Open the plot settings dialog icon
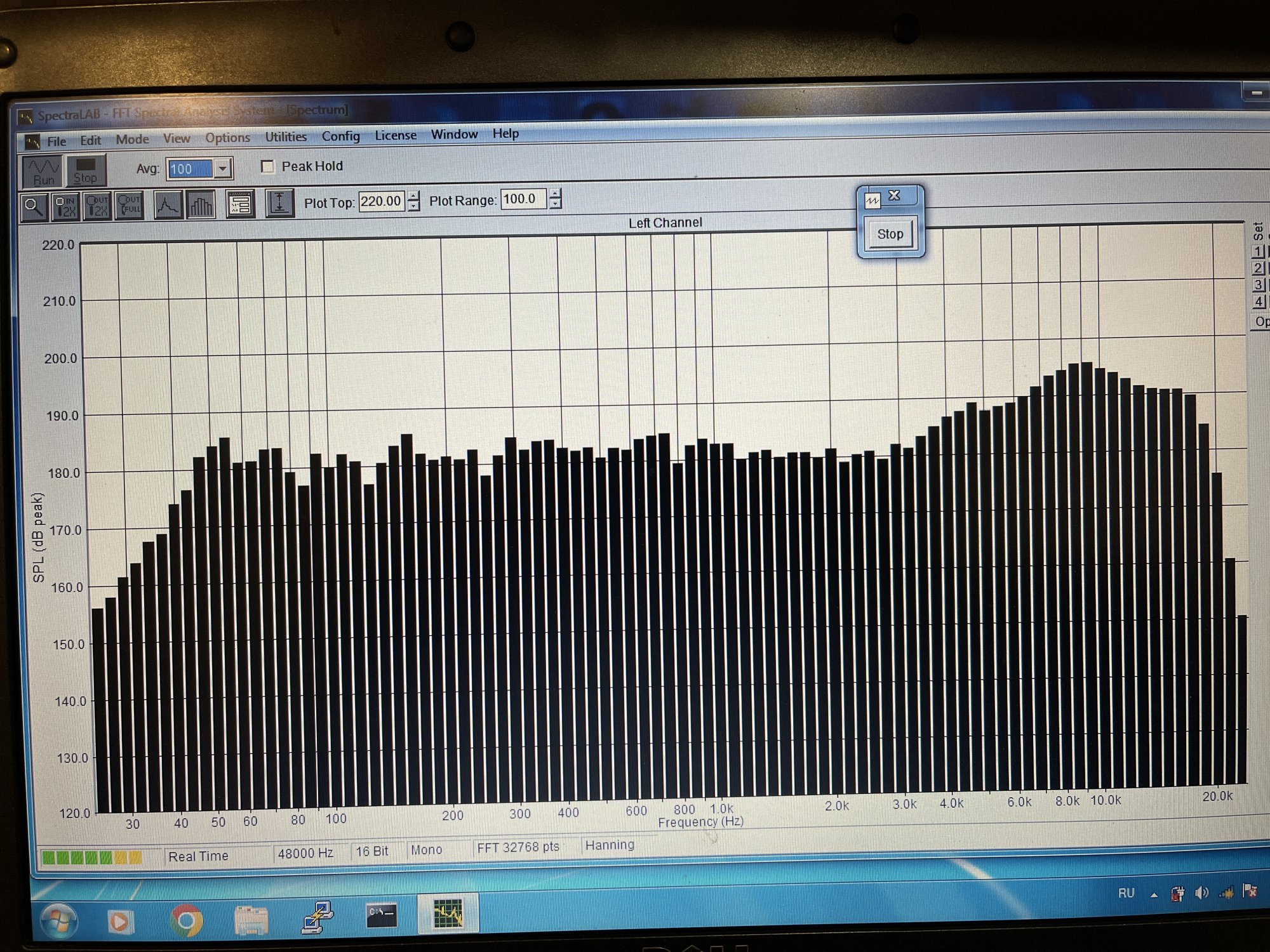This screenshot has height=952, width=1270. [241, 204]
